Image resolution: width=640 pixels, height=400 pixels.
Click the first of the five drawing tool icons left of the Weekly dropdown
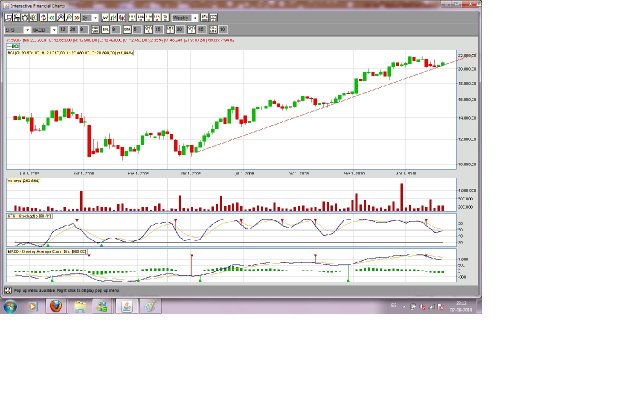click(132, 18)
